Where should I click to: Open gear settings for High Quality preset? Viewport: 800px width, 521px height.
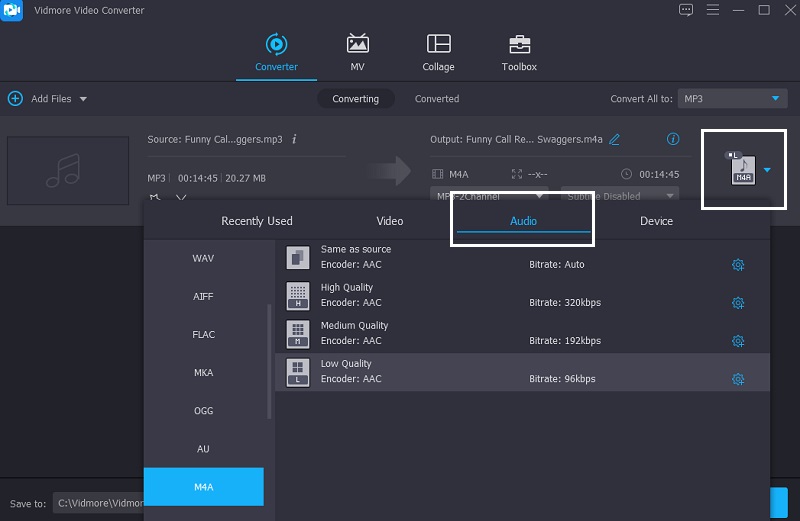click(x=738, y=303)
